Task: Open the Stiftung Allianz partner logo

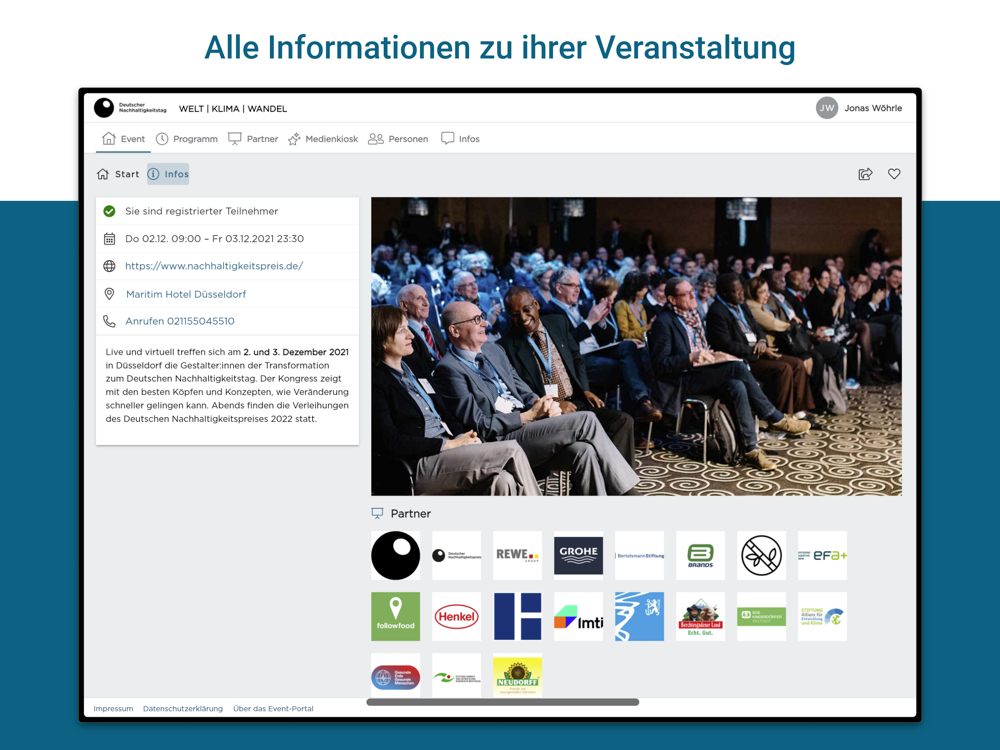Action: [823, 617]
